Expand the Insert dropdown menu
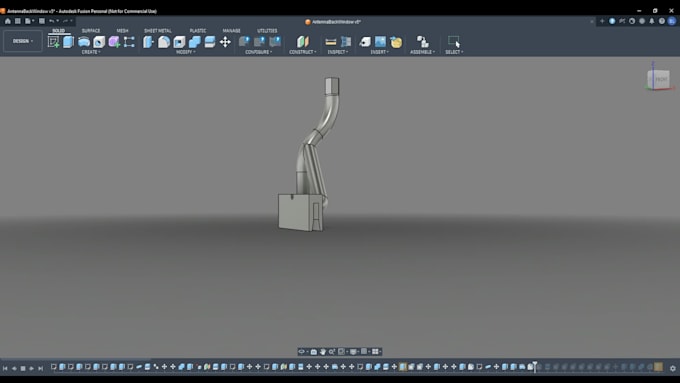Viewport: 680px width, 383px height. [379, 52]
